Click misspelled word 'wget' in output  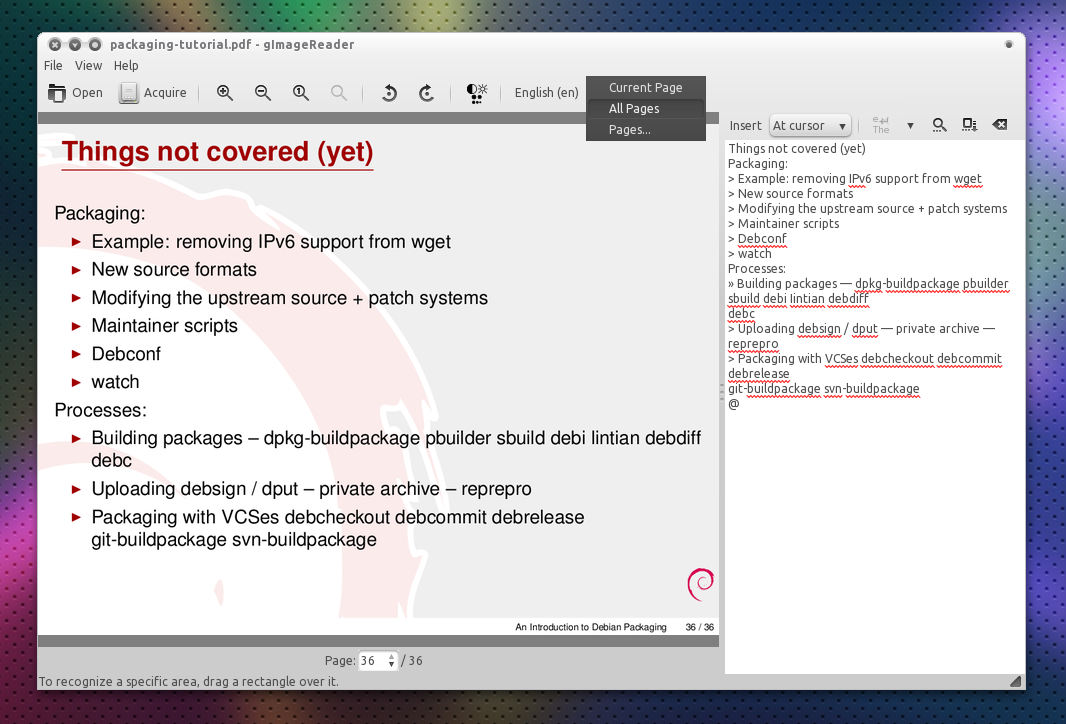point(967,179)
